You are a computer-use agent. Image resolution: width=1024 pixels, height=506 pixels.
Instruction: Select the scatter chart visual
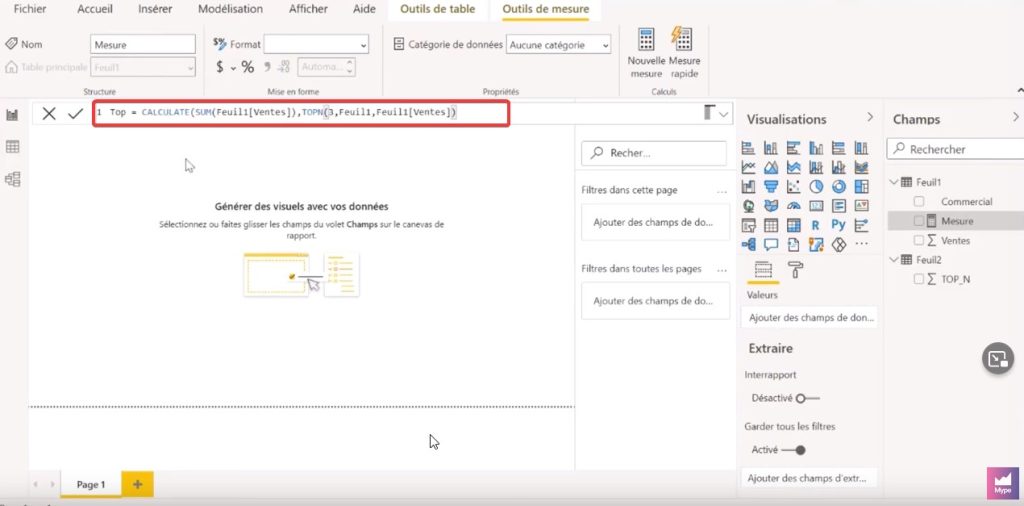[x=793, y=187]
